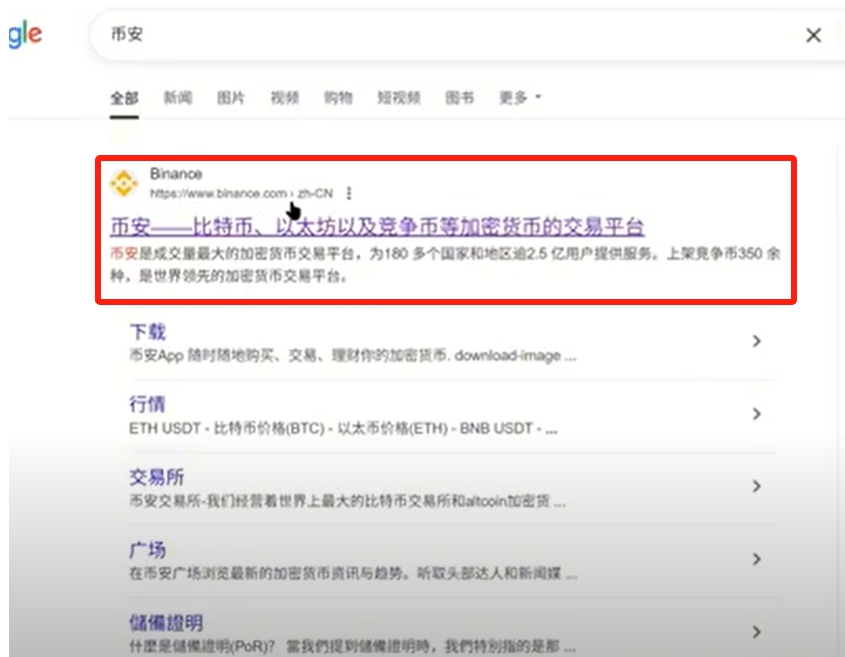Click the chevron in the 下载 row
The image size is (845, 657).
coord(757,341)
